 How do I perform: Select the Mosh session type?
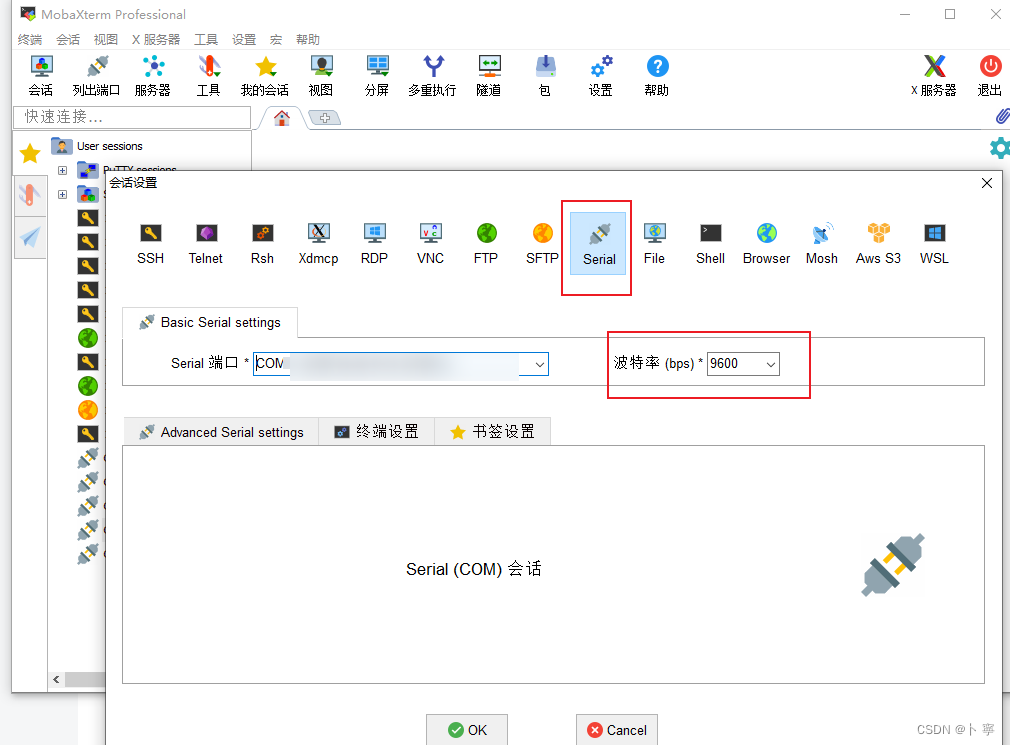[x=822, y=244]
